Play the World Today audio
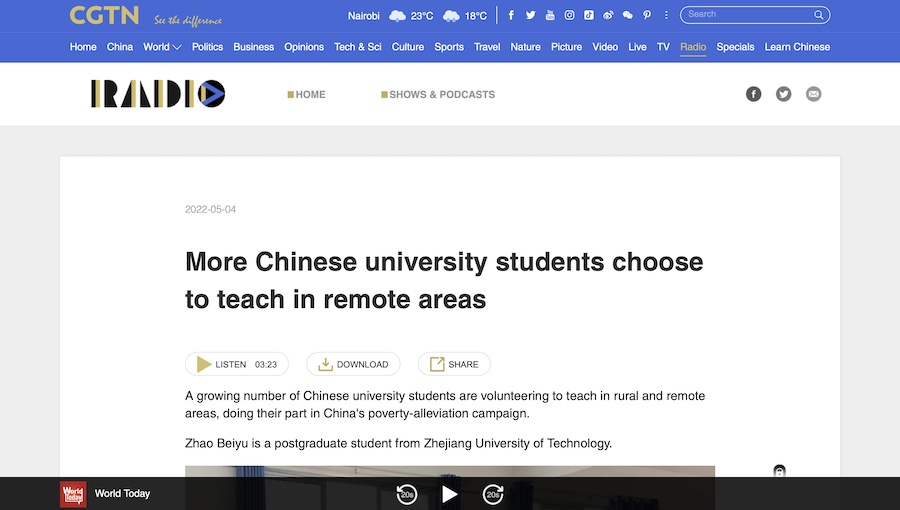The image size is (900, 510). (450, 494)
